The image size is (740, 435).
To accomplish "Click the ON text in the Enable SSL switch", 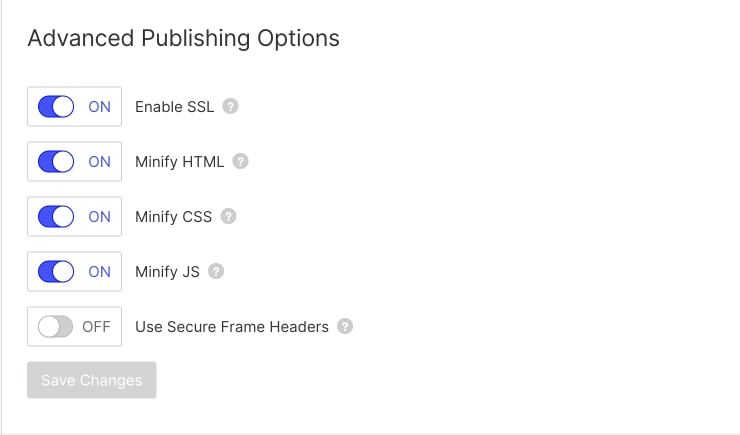I will point(99,107).
